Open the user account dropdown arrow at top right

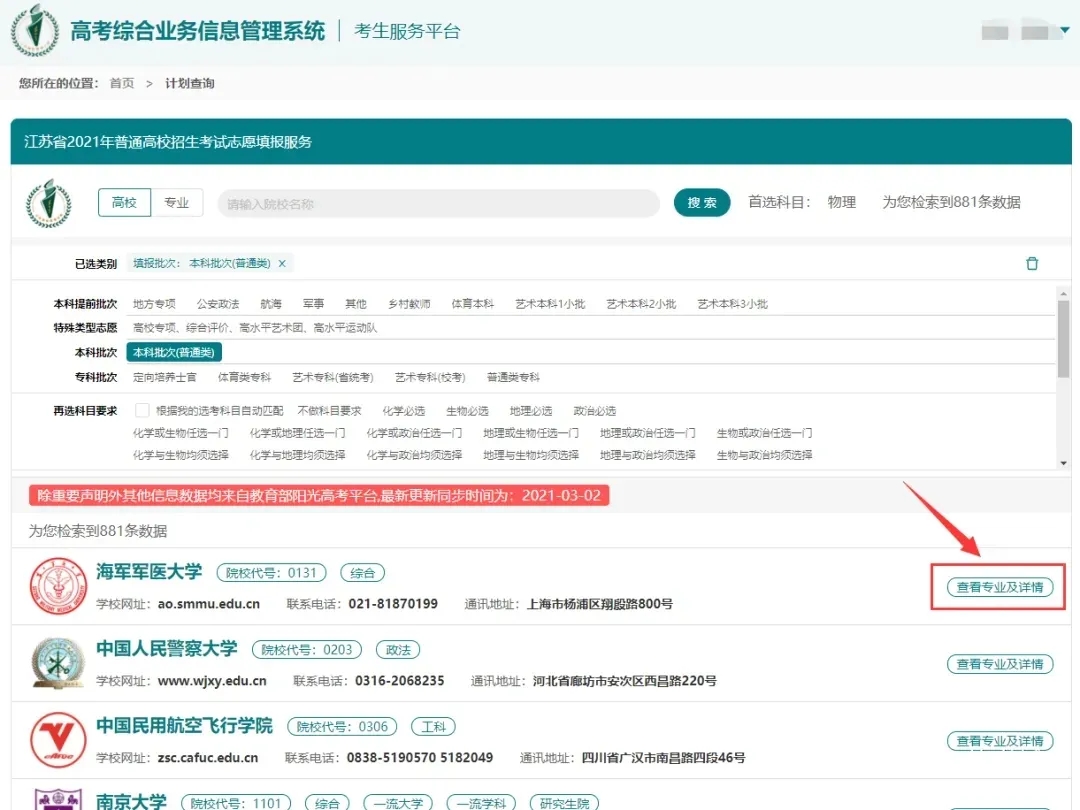[1064, 32]
